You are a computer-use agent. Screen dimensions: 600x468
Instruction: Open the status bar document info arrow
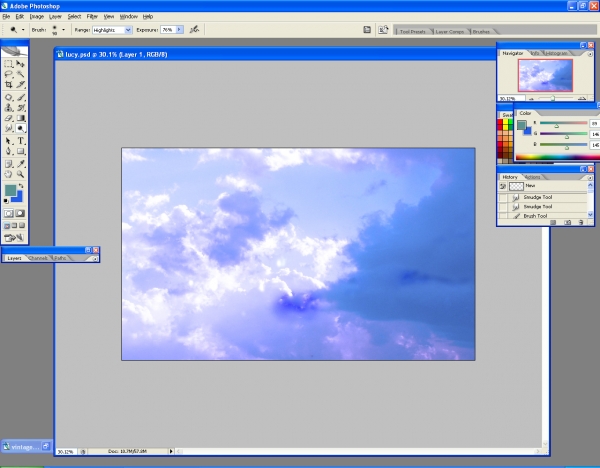(x=171, y=451)
